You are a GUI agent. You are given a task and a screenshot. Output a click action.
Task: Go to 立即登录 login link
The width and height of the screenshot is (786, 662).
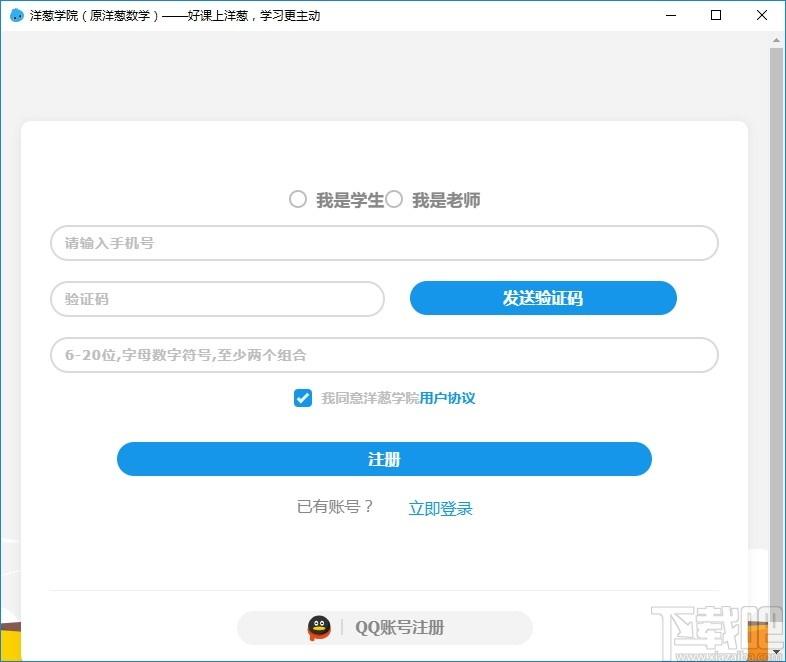tap(440, 508)
